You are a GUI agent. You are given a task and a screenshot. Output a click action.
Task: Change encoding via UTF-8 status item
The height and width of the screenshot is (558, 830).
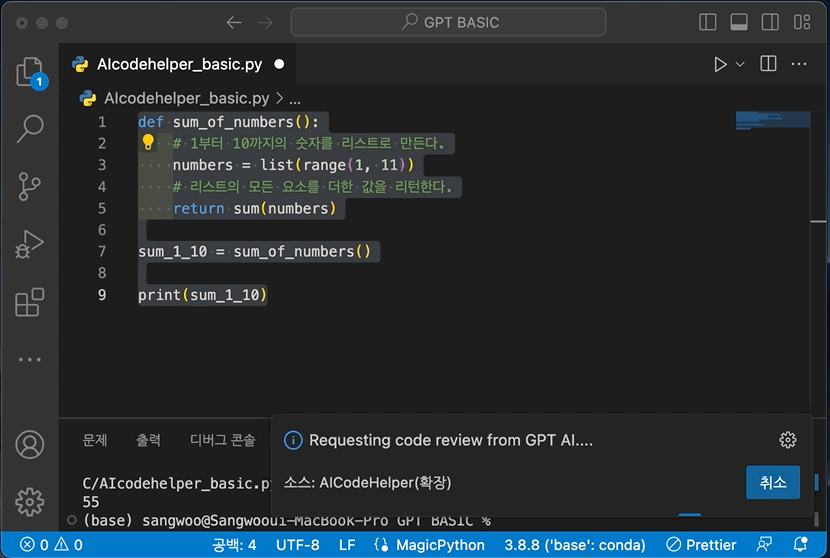click(x=297, y=545)
